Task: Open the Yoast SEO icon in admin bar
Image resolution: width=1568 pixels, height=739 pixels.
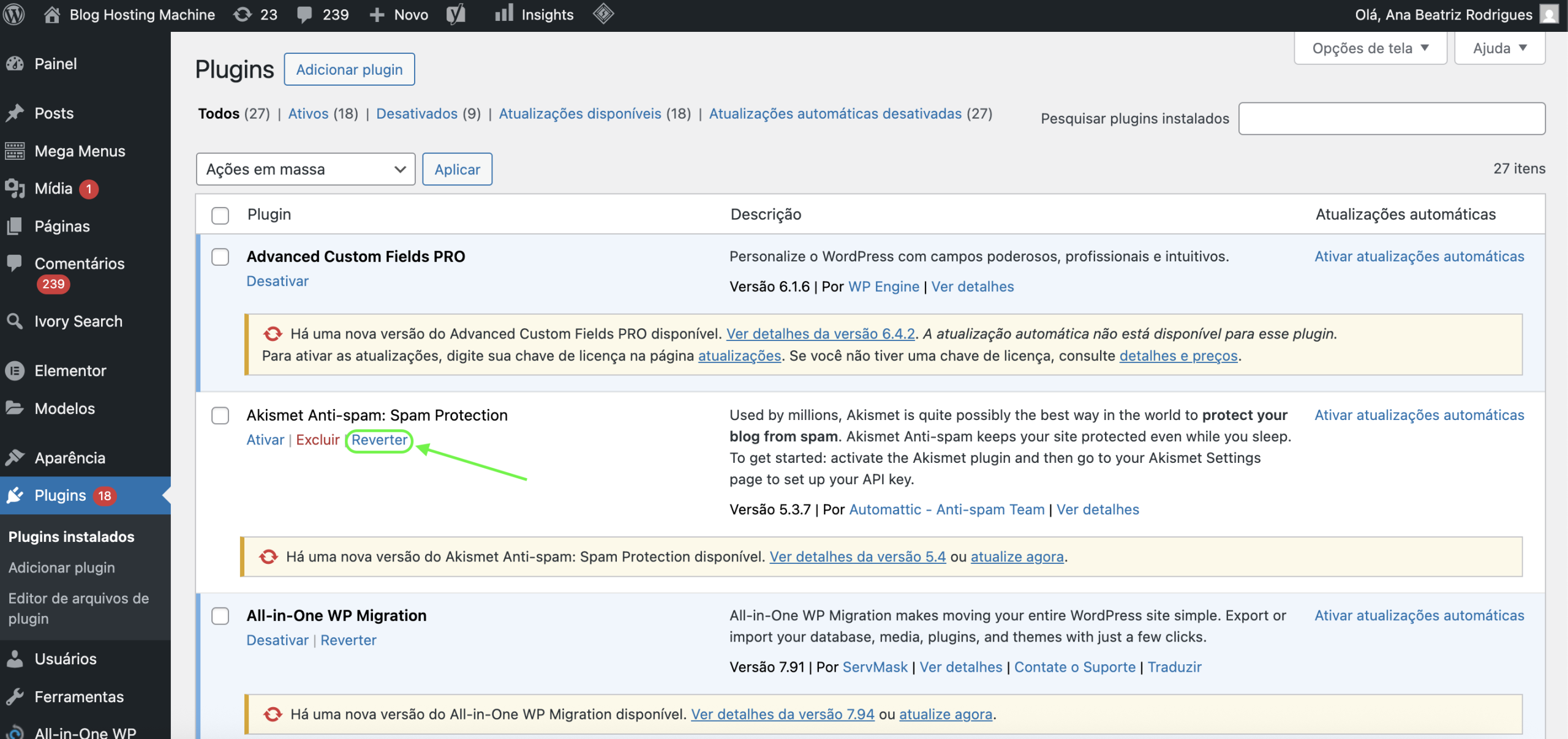Action: 456,14
